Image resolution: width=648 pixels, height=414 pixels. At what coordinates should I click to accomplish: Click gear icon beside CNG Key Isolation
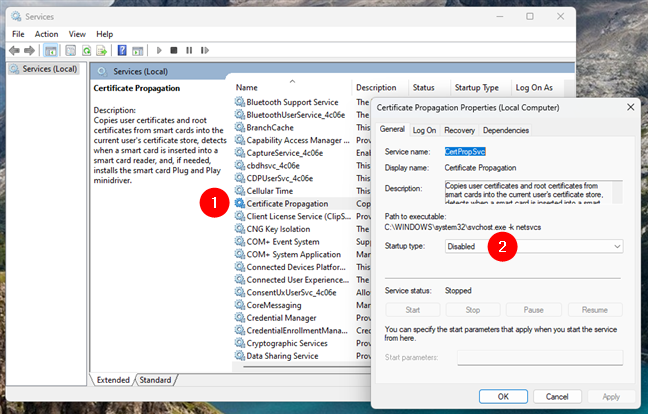(240, 228)
